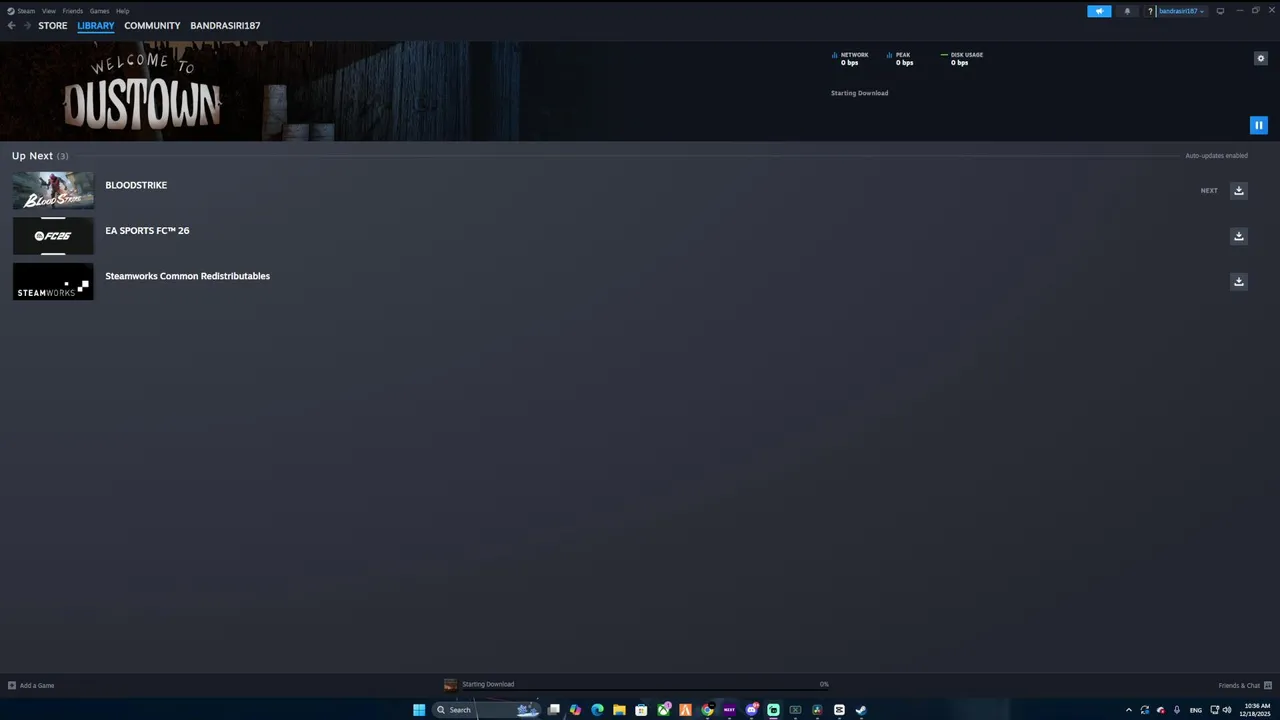Click download icon for Steamworks Common Redistributables

coord(1238,281)
